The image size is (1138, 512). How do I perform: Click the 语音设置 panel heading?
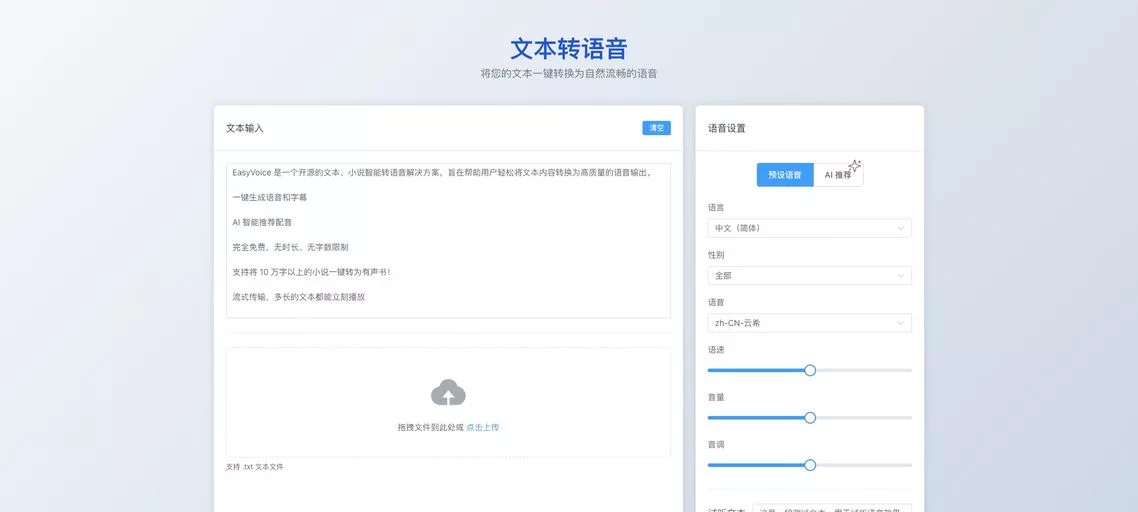click(726, 128)
